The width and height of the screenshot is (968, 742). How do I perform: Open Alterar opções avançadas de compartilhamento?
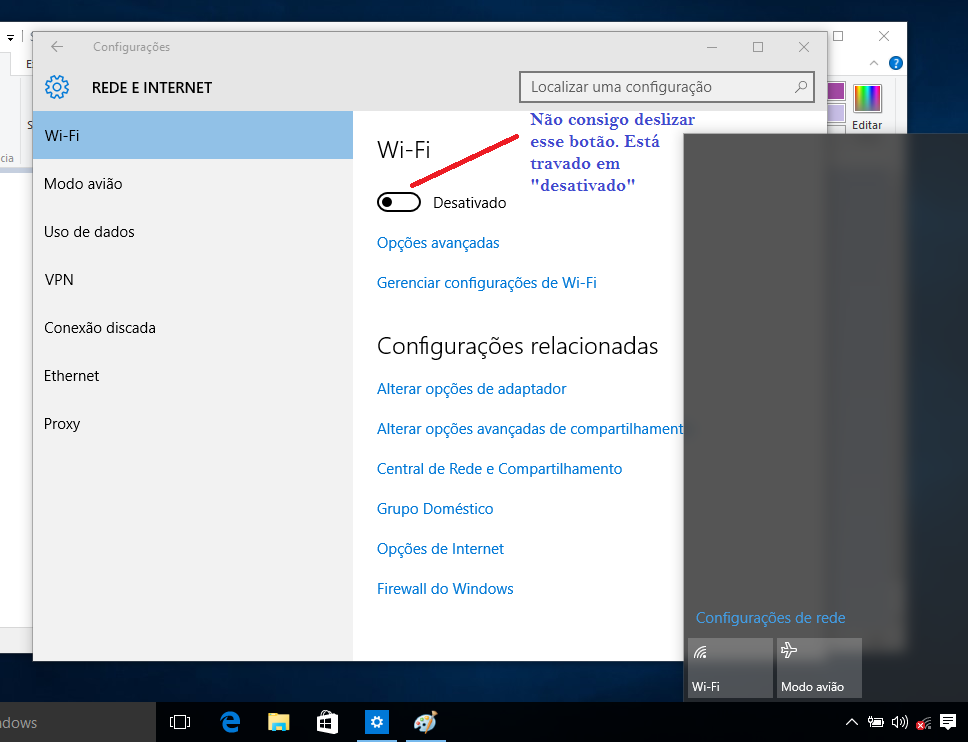point(530,429)
